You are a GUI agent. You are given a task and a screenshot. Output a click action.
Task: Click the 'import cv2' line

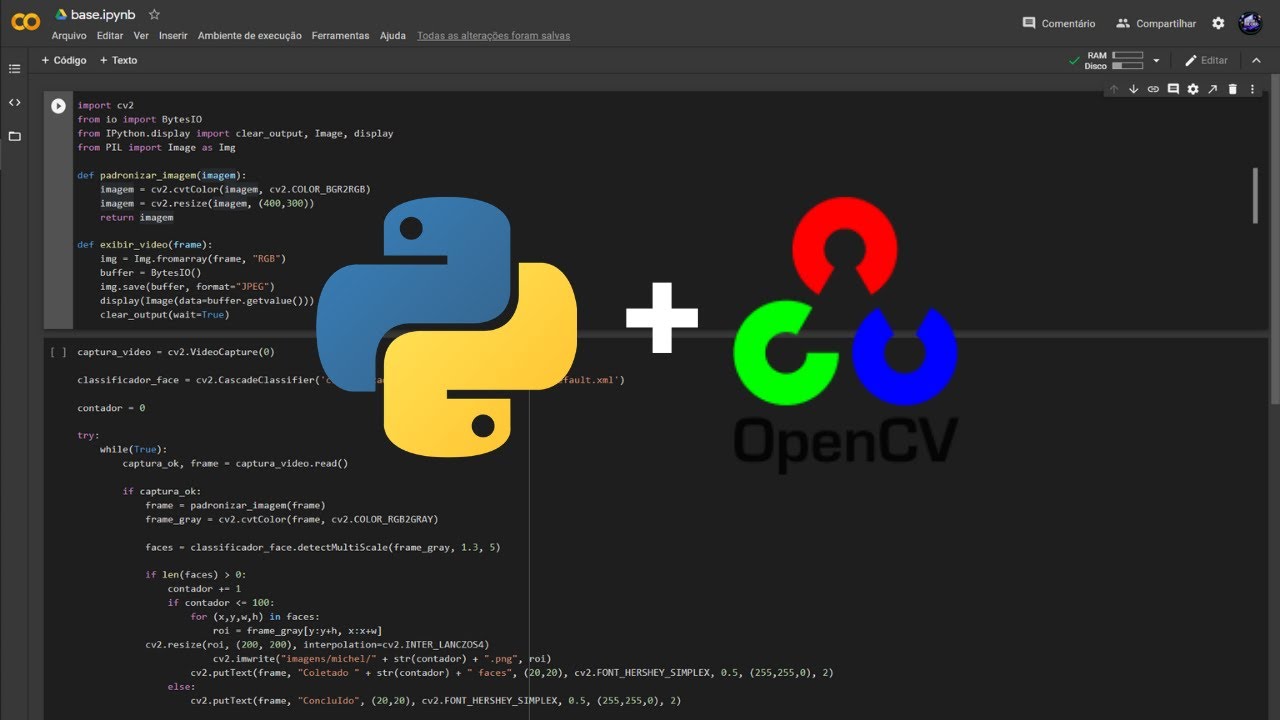(105, 105)
